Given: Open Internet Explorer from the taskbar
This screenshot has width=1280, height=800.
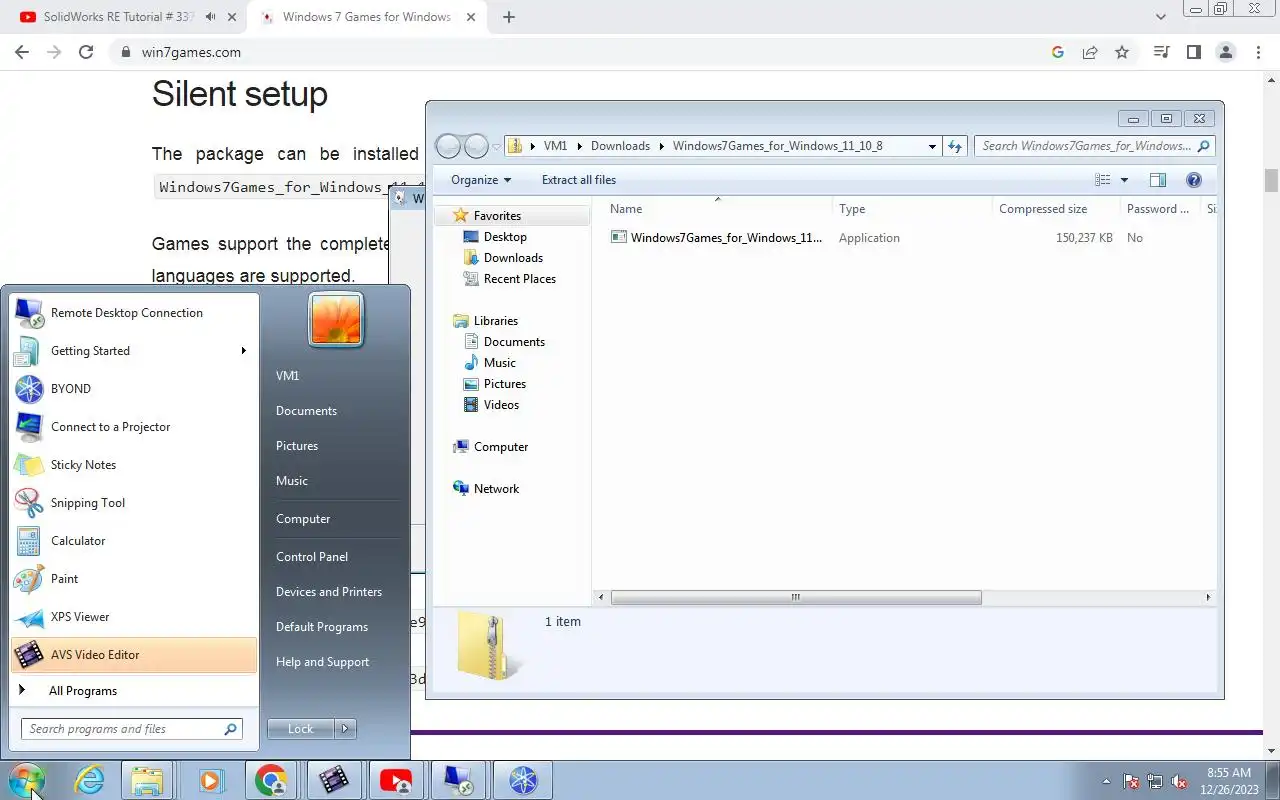Looking at the screenshot, I should (90, 780).
